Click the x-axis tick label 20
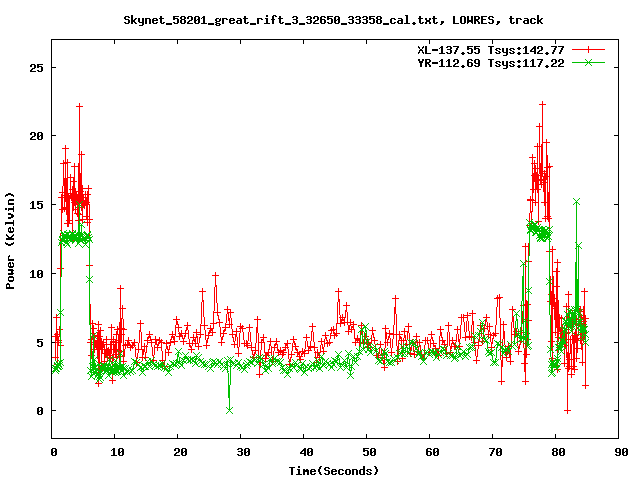Image resolution: width=640 pixels, height=480 pixels. pos(180,452)
